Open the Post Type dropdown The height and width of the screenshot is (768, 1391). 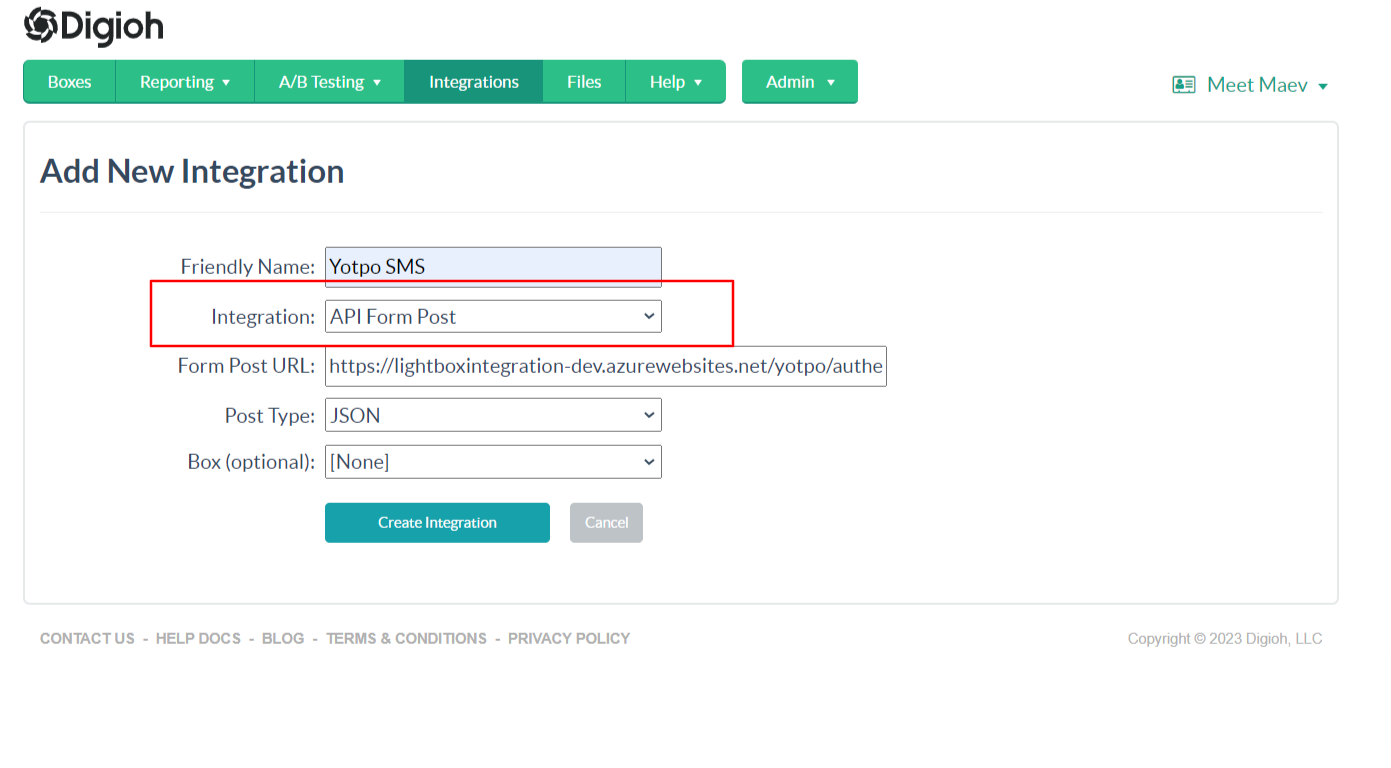(493, 415)
